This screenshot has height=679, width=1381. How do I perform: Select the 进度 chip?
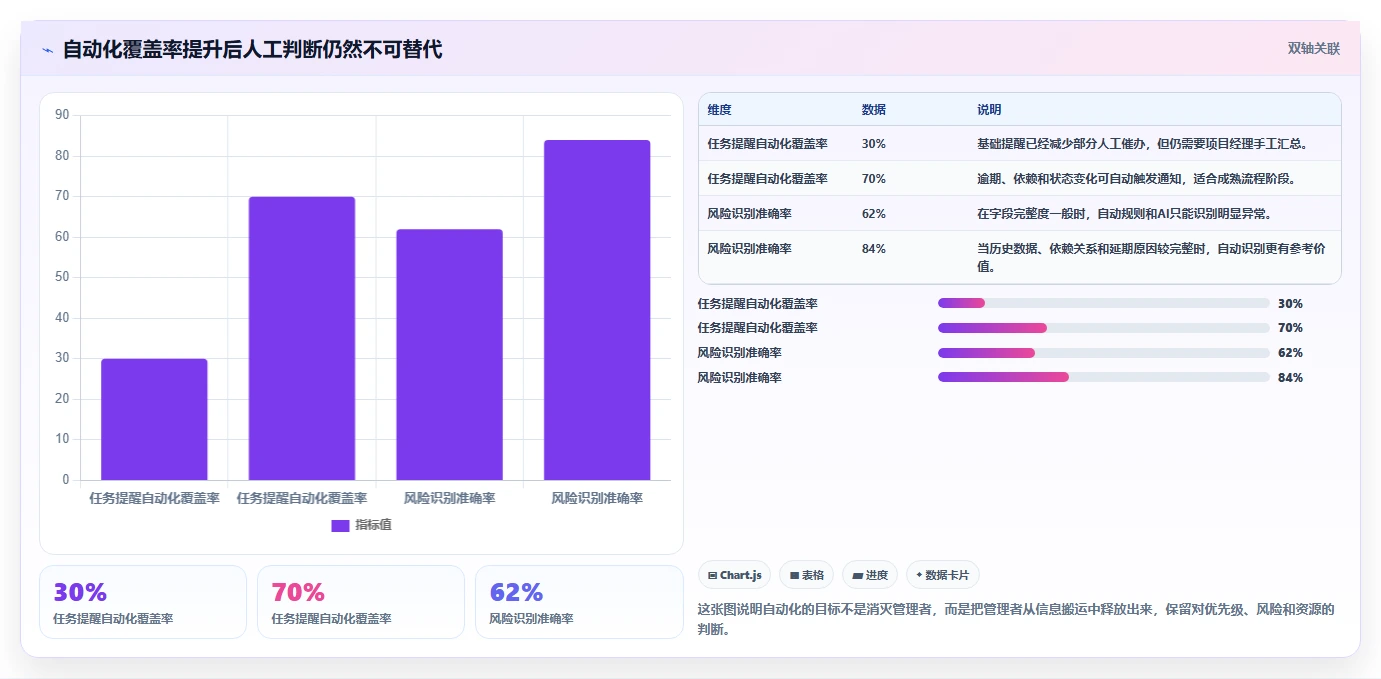[x=870, y=575]
